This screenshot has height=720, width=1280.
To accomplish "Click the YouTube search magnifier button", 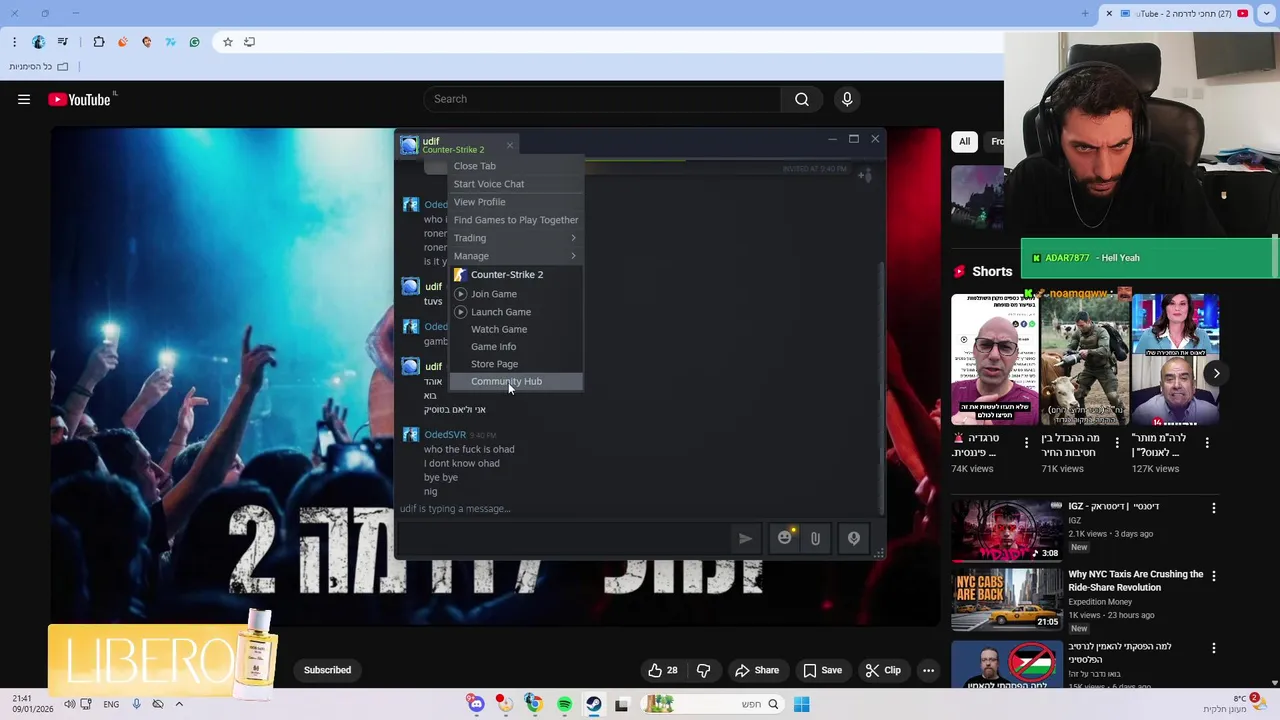I will (x=801, y=99).
